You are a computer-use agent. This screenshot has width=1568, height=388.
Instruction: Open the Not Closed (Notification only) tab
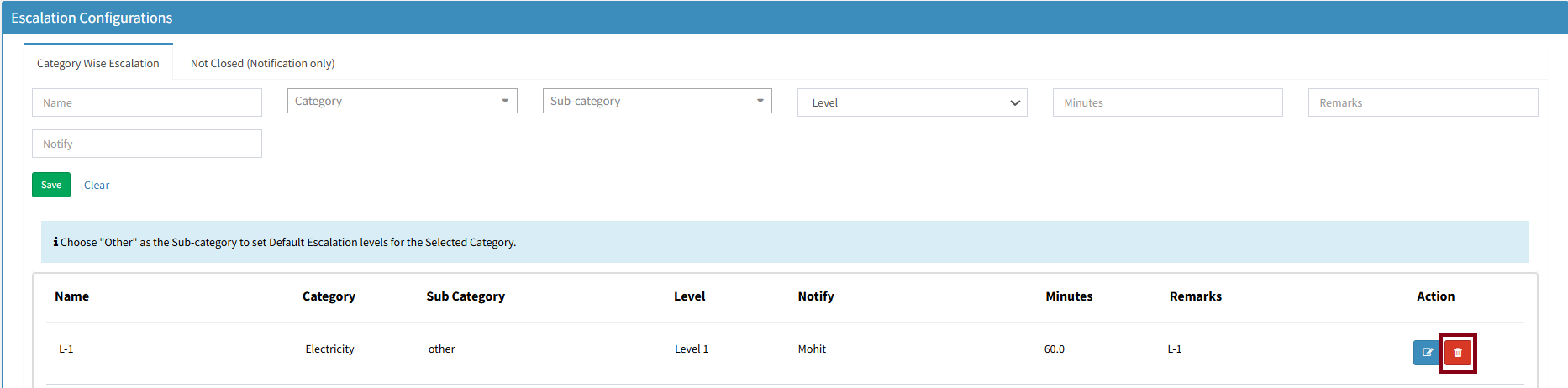(262, 63)
